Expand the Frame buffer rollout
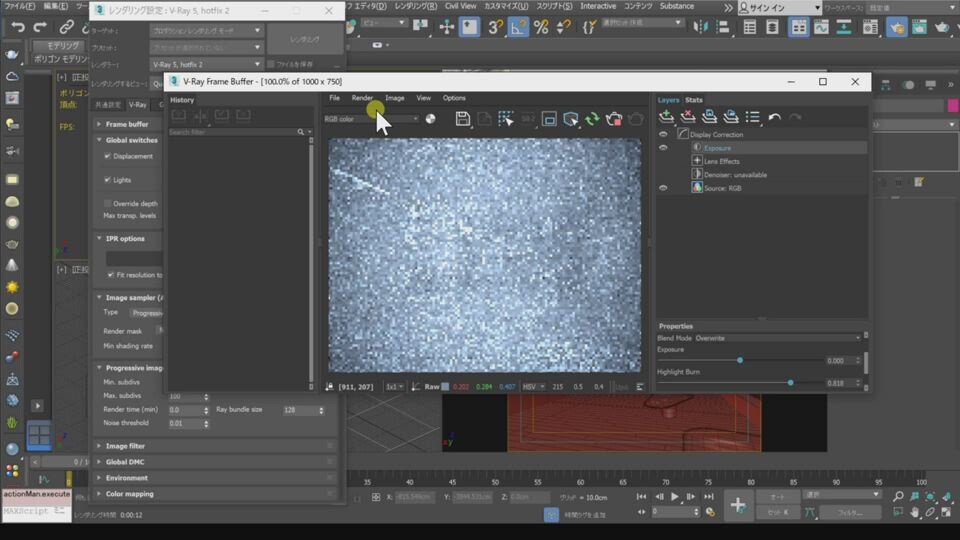960x540 pixels. pos(127,124)
